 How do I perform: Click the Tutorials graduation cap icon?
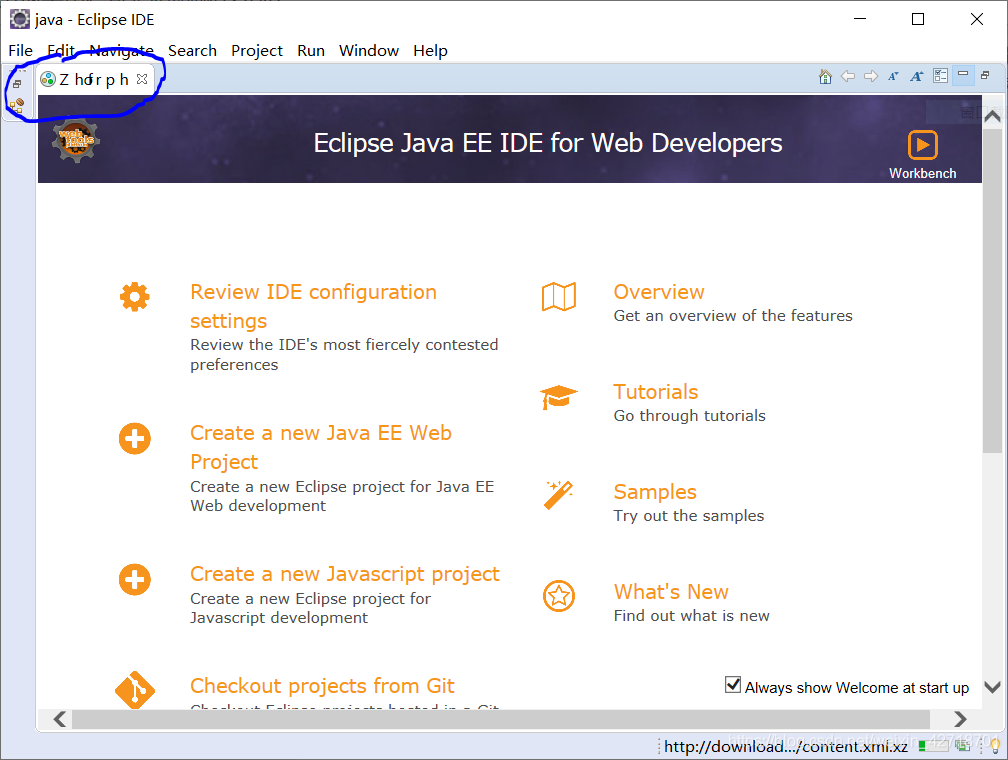[x=559, y=397]
